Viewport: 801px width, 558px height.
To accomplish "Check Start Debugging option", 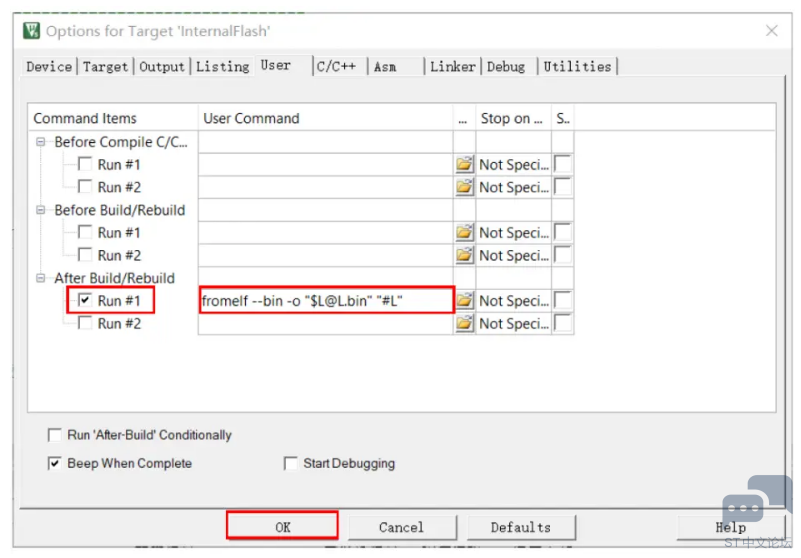I will click(290, 463).
